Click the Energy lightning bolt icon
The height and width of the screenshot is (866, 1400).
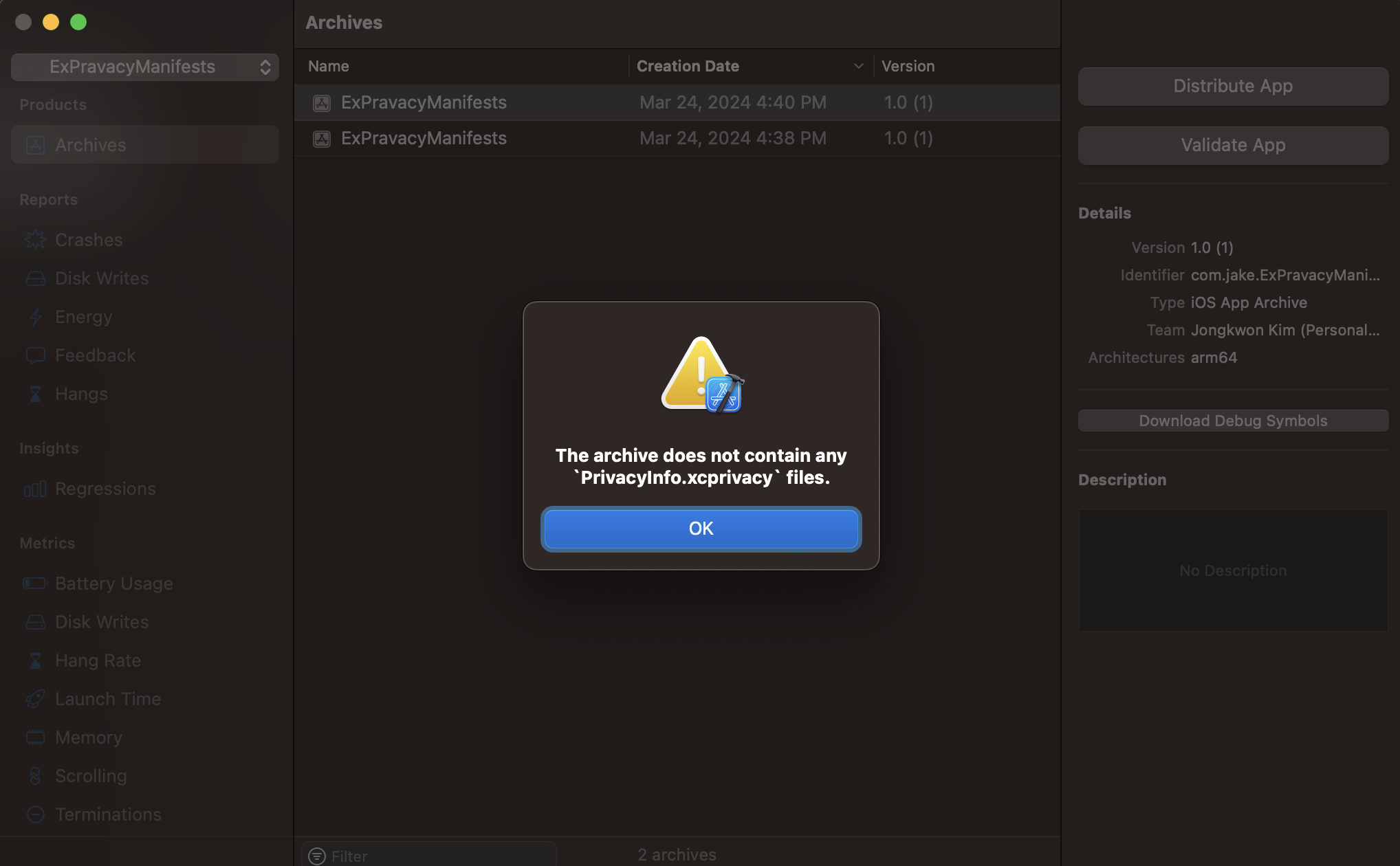click(35, 317)
